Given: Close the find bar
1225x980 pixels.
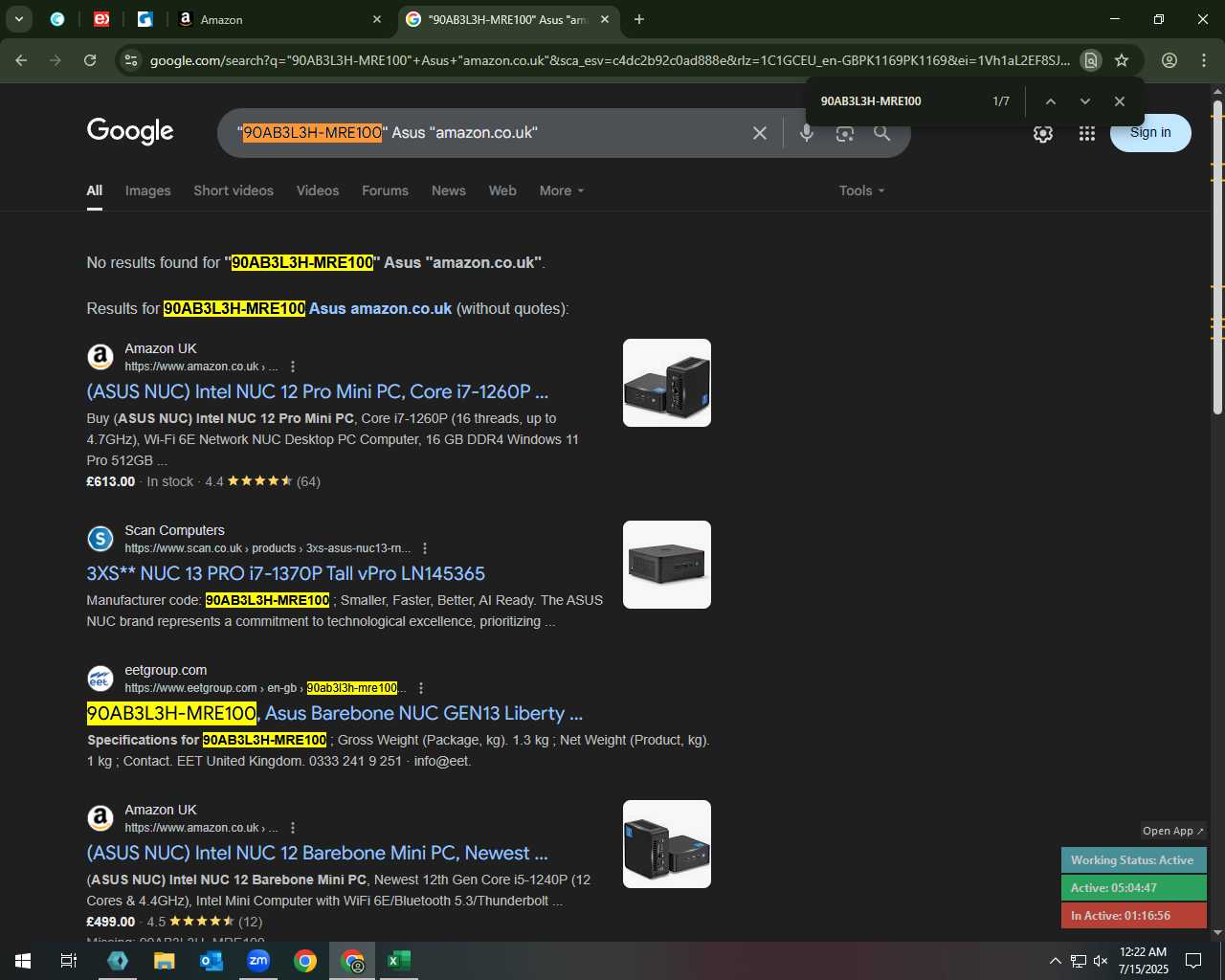Looking at the screenshot, I should point(1119,101).
